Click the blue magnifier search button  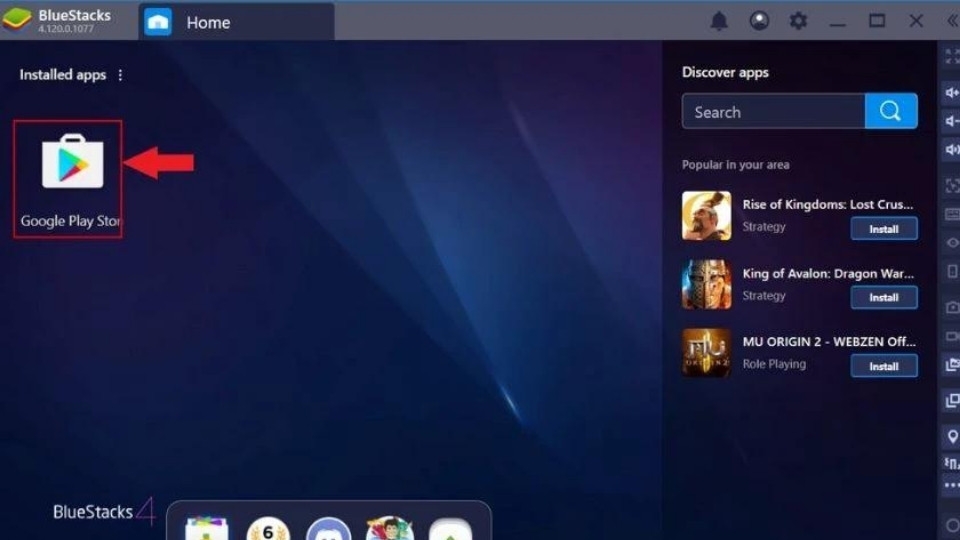tap(891, 111)
